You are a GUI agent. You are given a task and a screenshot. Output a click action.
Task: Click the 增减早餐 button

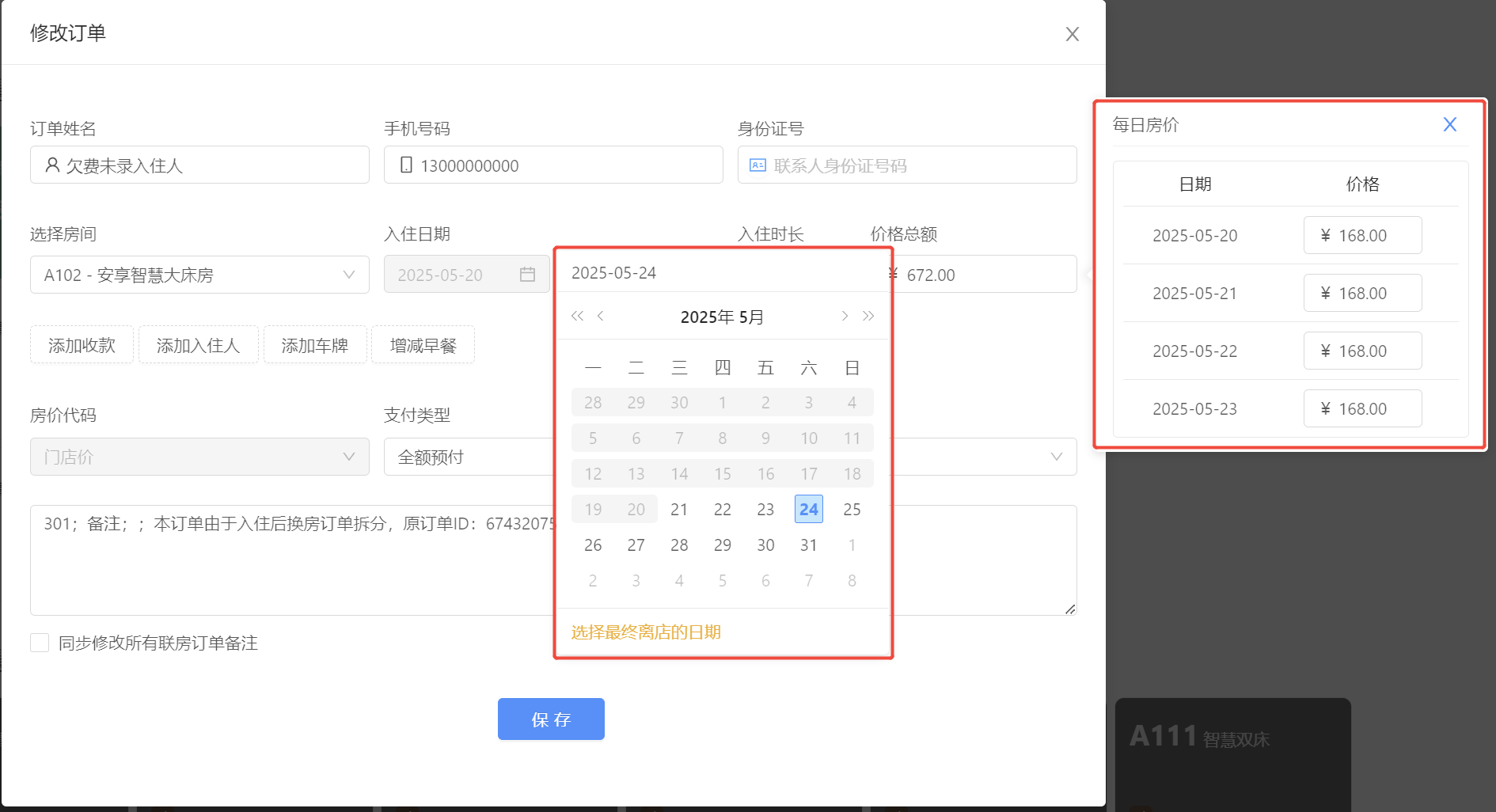423,344
